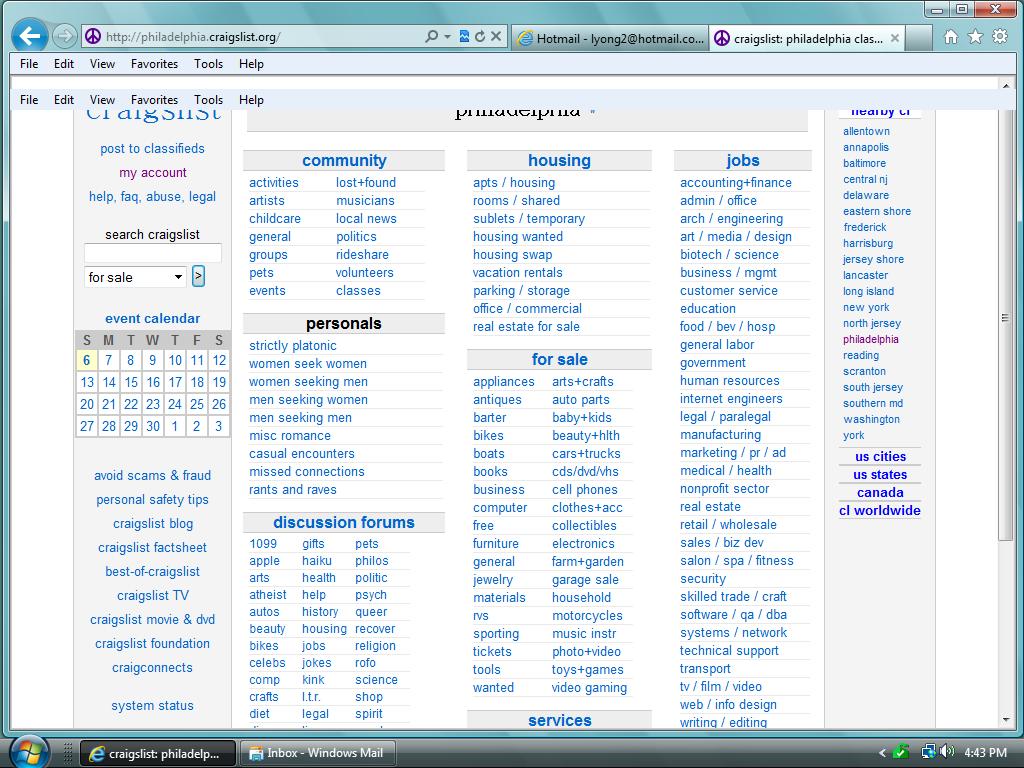Open 'missed connections' personals link
Screen dimensions: 1024x768
coord(307,472)
